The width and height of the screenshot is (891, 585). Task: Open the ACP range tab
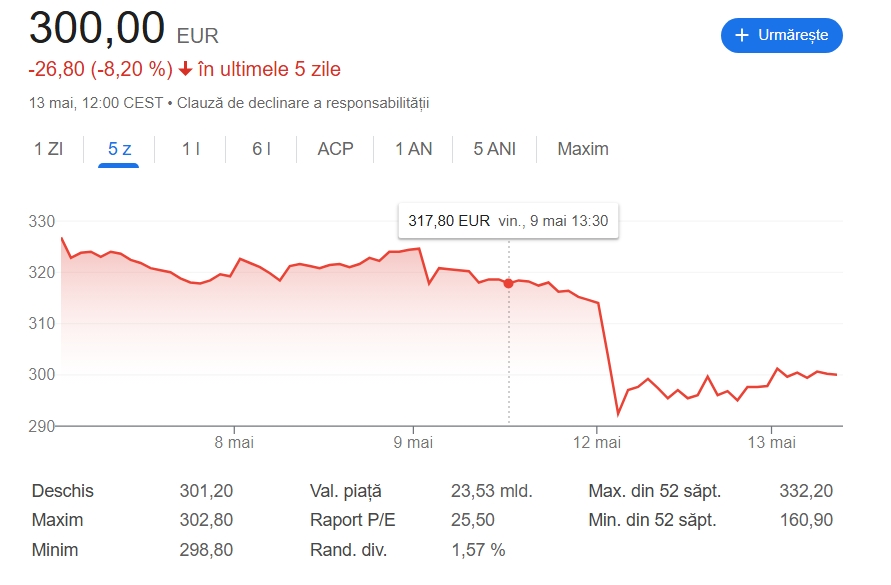[335, 149]
